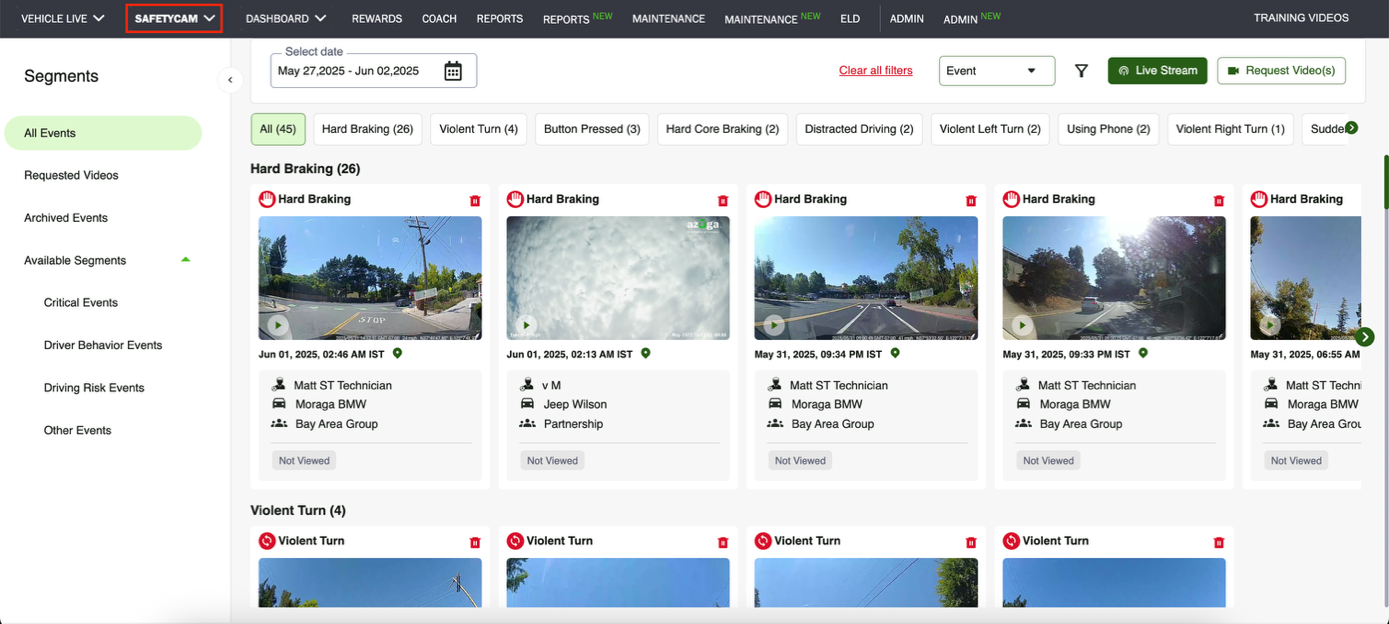Expand the DASHBOARD menu
This screenshot has height=624, width=1389.
[x=286, y=18]
